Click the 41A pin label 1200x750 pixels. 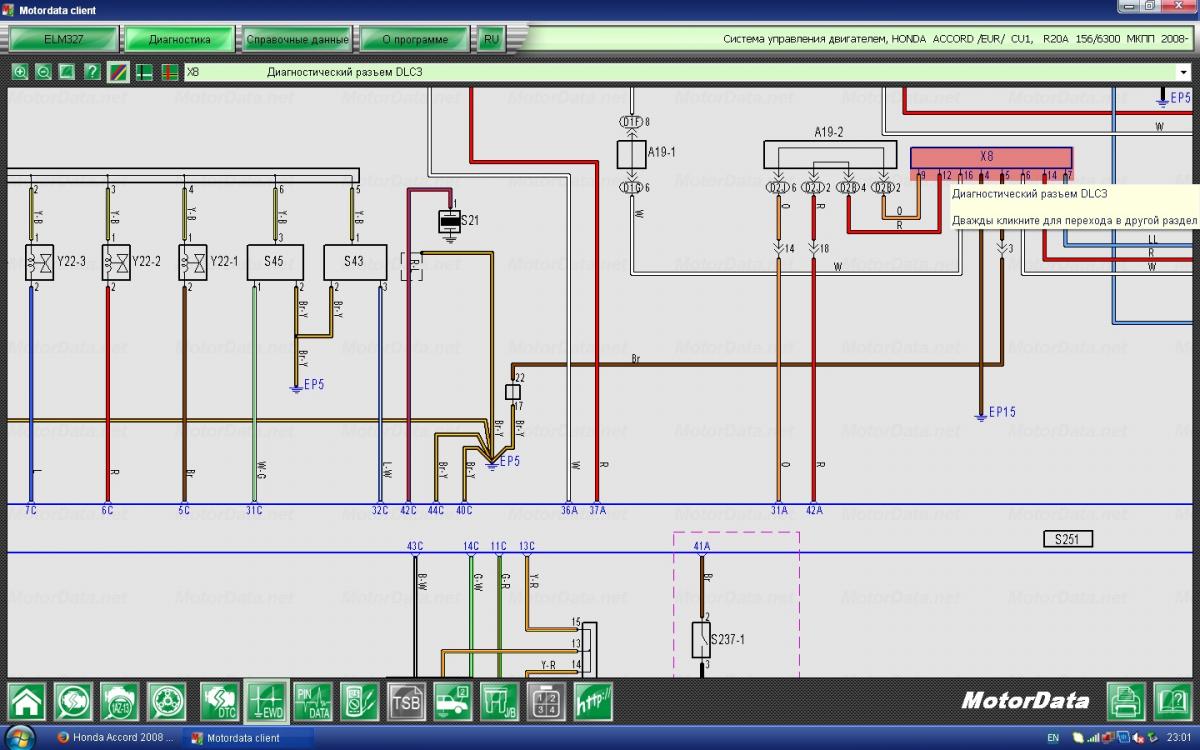[702, 546]
